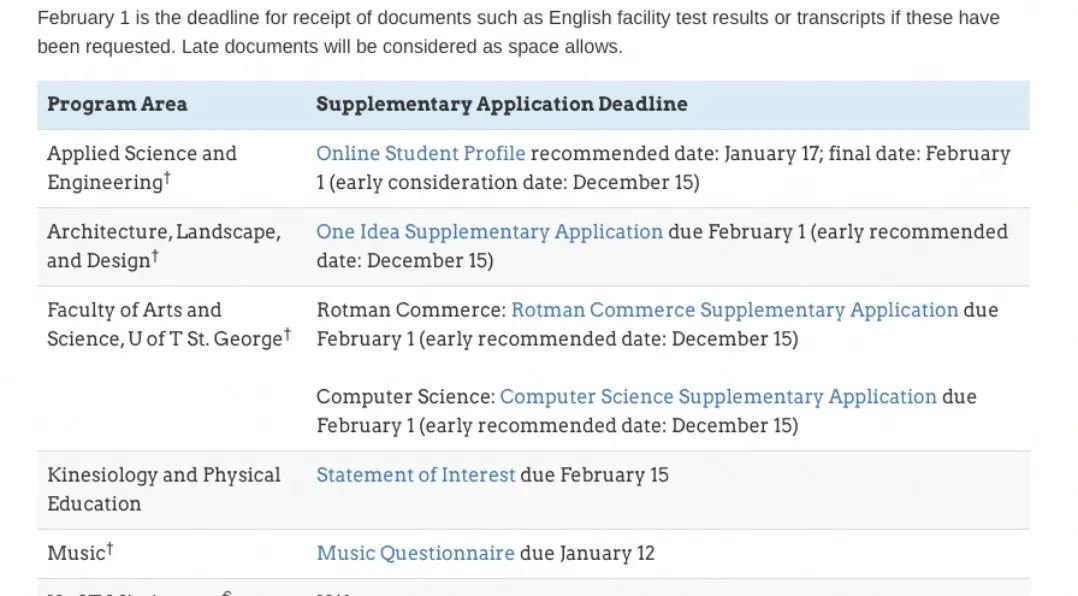Image resolution: width=1078 pixels, height=596 pixels.
Task: Click the dagger footnote mark after "St. George"
Action: (287, 333)
